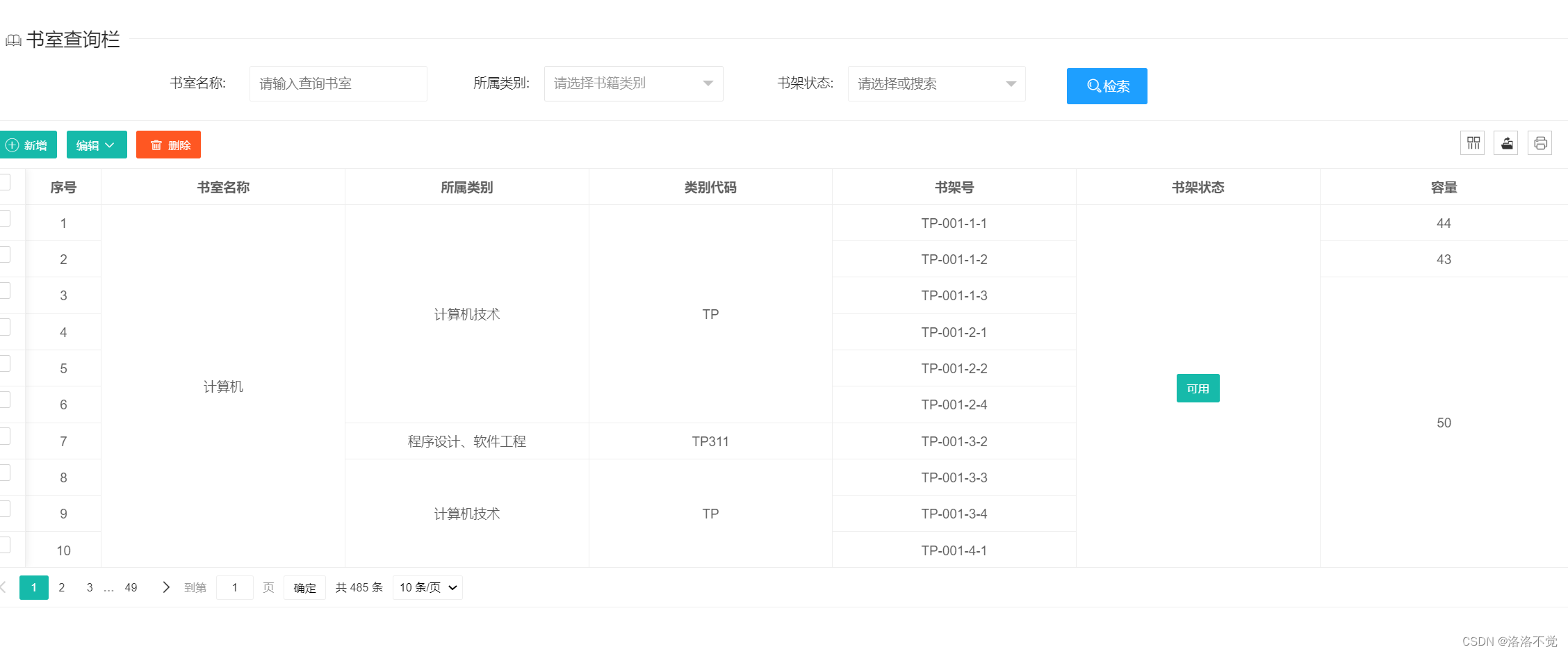The height and width of the screenshot is (654, 1568).
Task: Click the export data icon
Action: [x=1506, y=142]
